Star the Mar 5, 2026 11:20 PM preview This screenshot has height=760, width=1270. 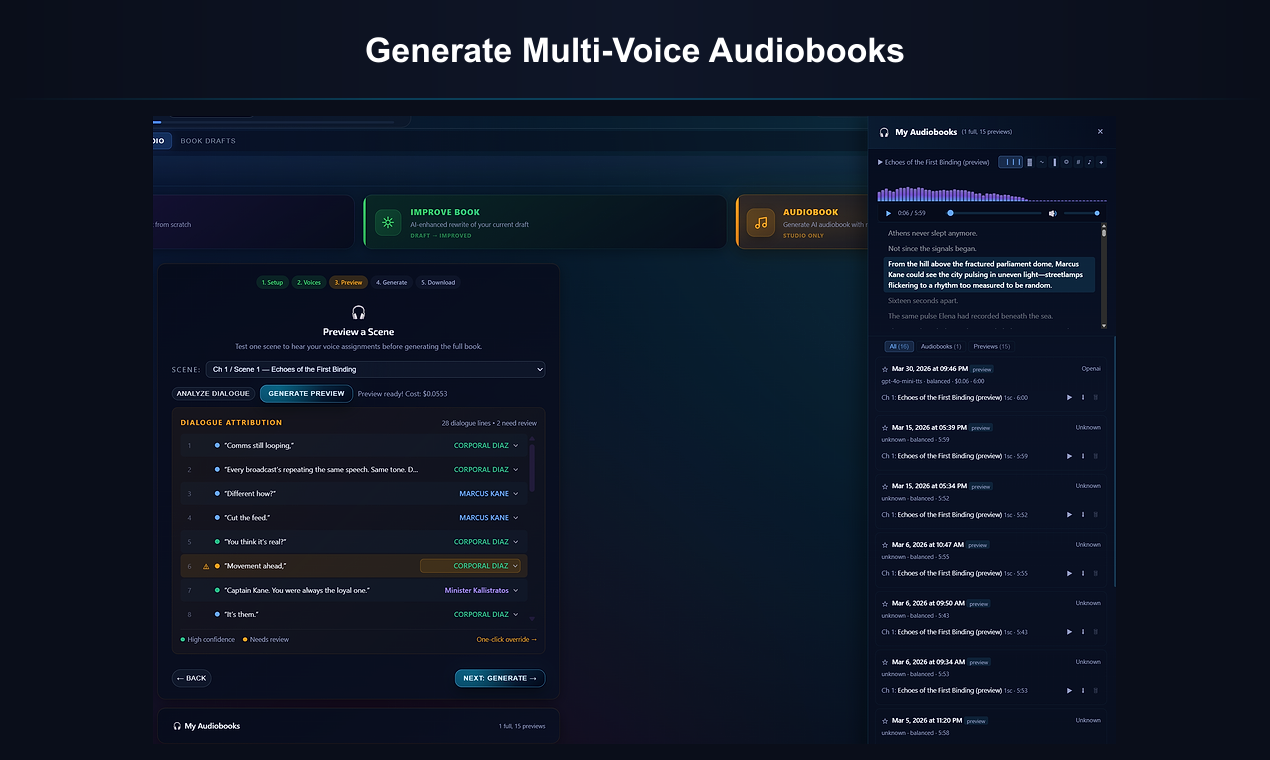pos(885,719)
